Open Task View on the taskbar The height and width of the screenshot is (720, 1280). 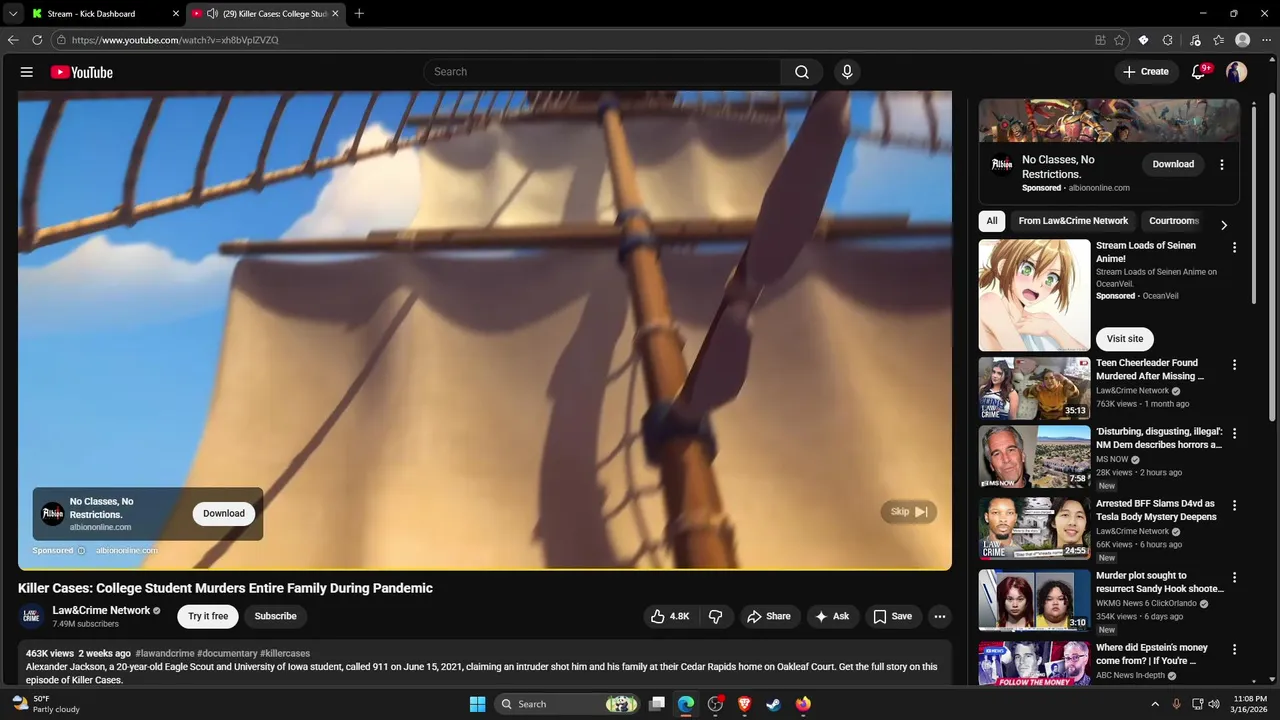[657, 704]
